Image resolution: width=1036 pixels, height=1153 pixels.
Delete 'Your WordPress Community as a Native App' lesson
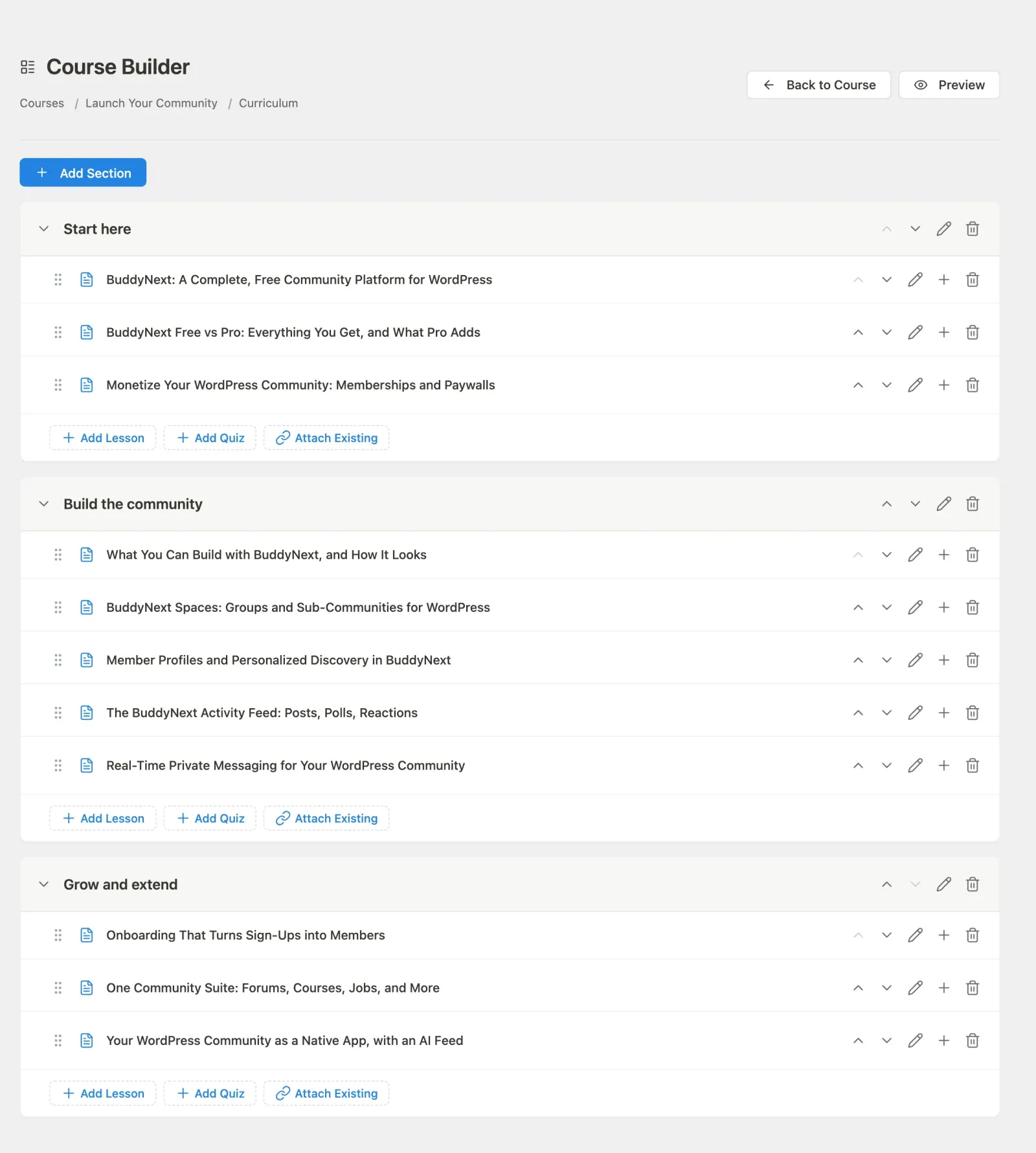[x=972, y=1041]
